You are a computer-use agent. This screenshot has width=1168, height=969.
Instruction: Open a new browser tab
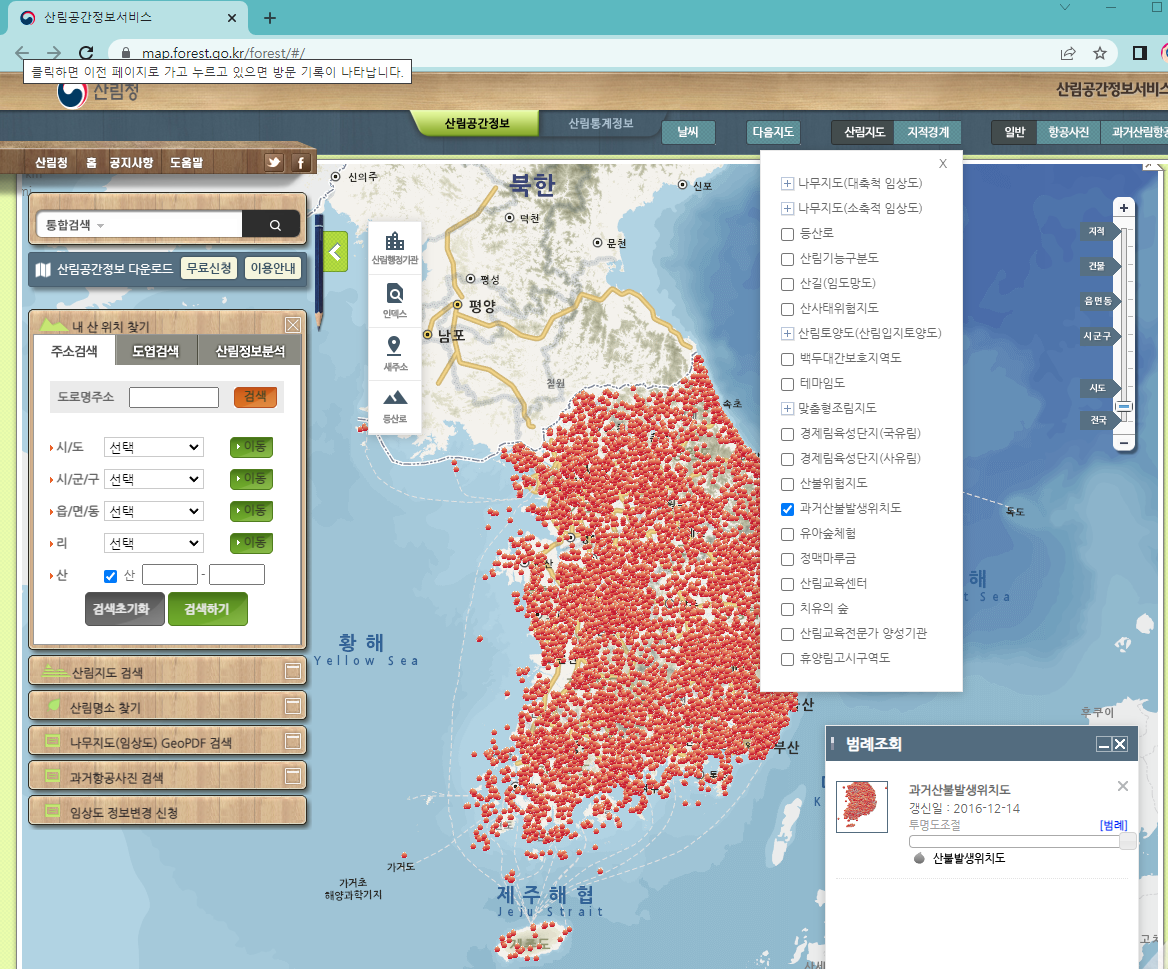(x=270, y=18)
